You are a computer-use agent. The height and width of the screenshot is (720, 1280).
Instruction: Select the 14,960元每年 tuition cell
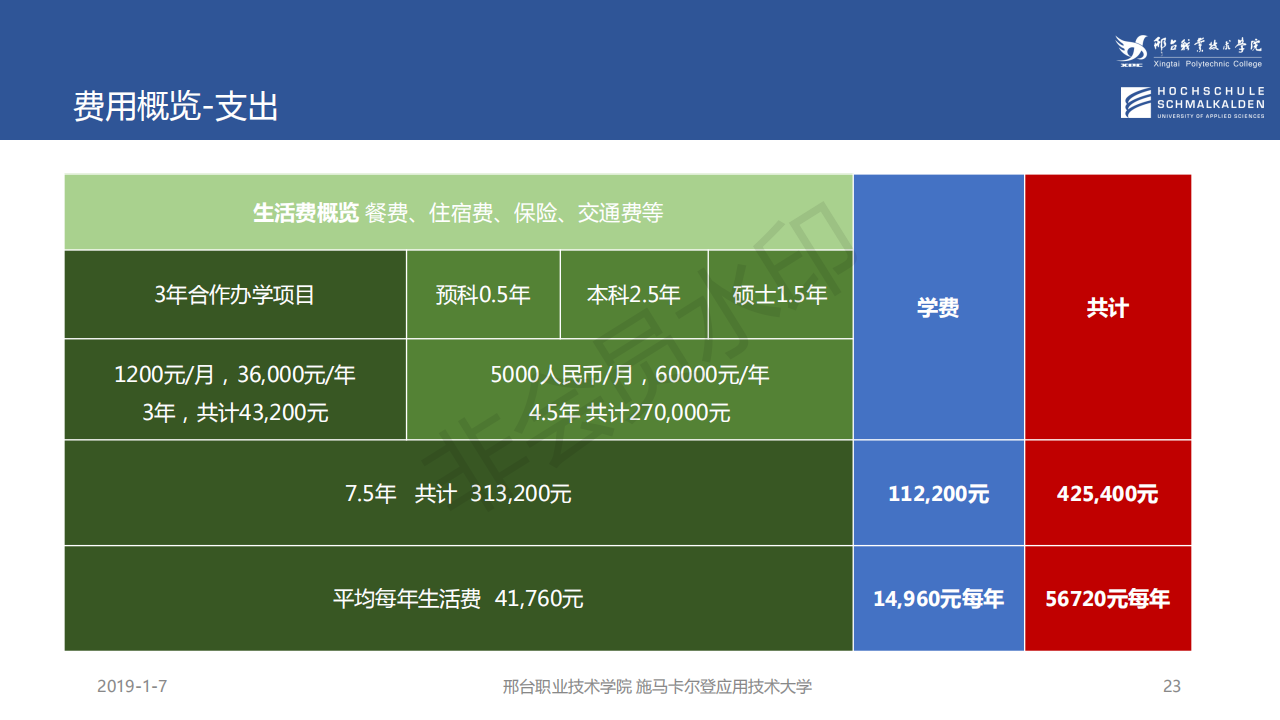point(938,599)
